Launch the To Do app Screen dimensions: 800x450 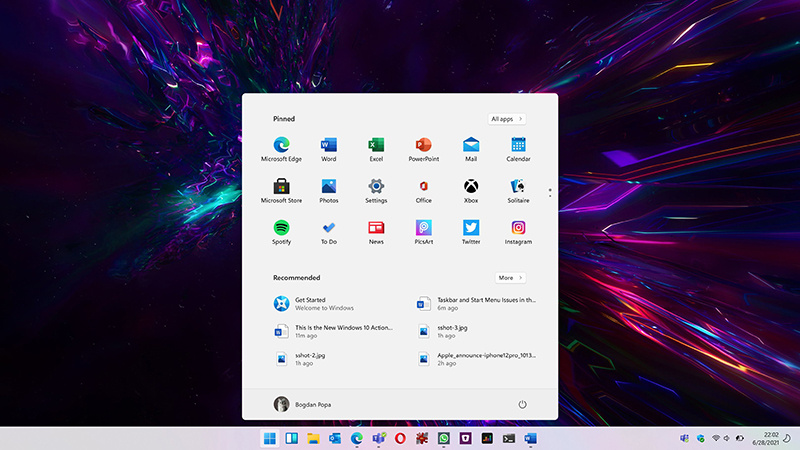329,232
